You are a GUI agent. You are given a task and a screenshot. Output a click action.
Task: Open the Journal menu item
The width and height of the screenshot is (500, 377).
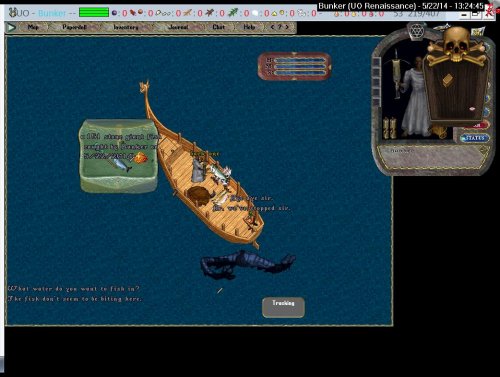click(x=178, y=27)
